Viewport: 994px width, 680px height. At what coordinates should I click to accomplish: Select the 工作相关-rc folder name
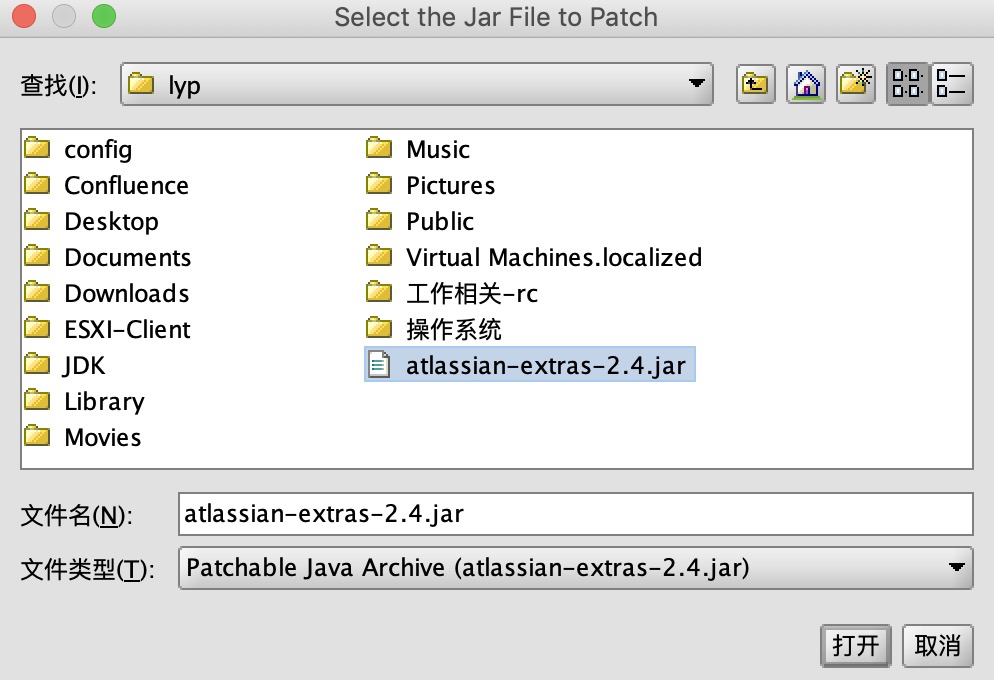[472, 294]
